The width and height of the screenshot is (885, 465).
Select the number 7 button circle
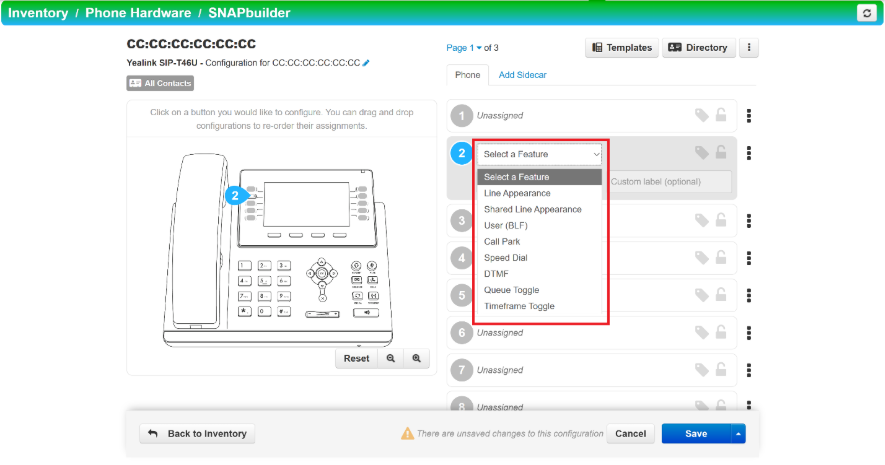(x=462, y=370)
